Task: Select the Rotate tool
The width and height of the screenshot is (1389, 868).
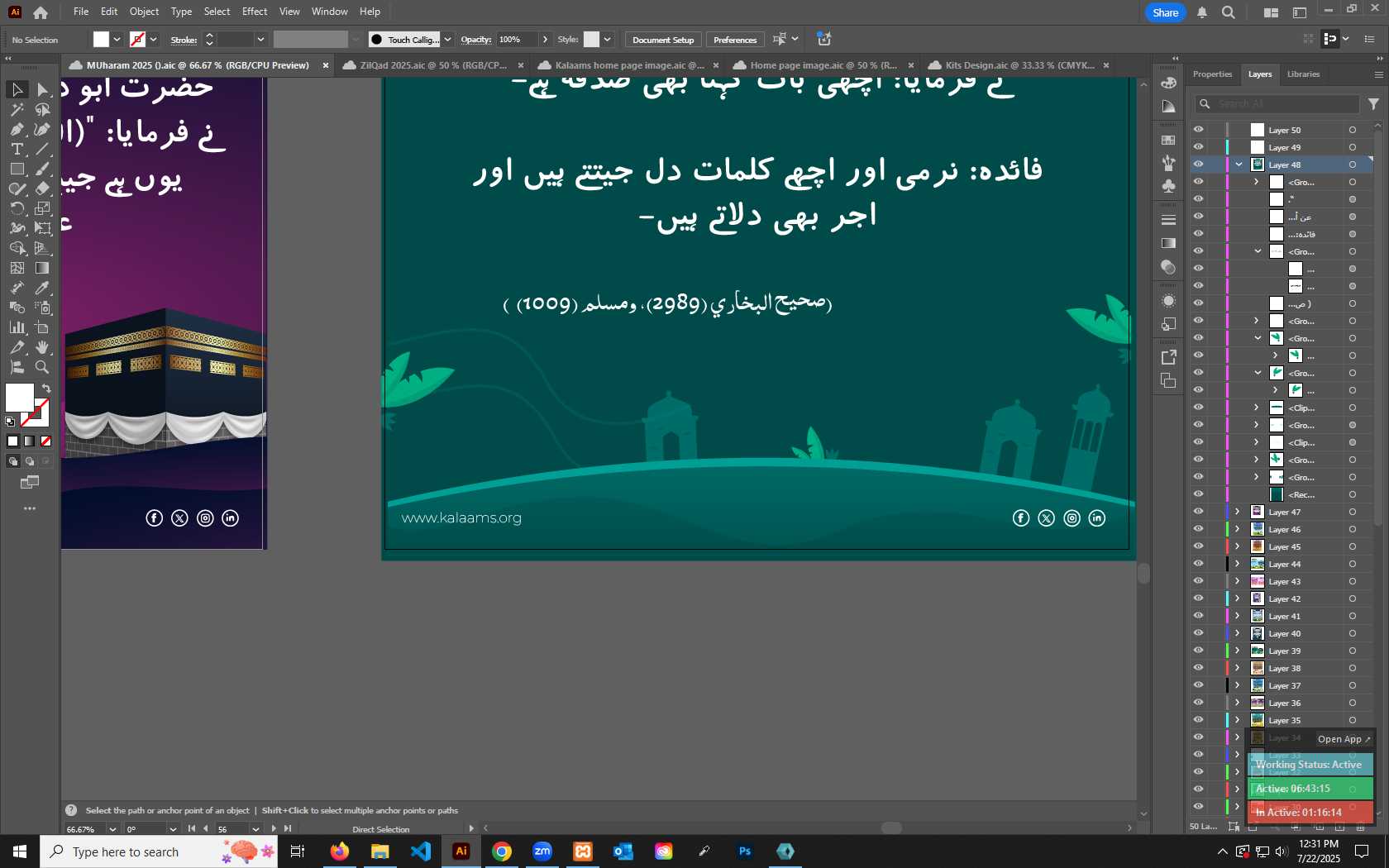Action: (x=17, y=208)
